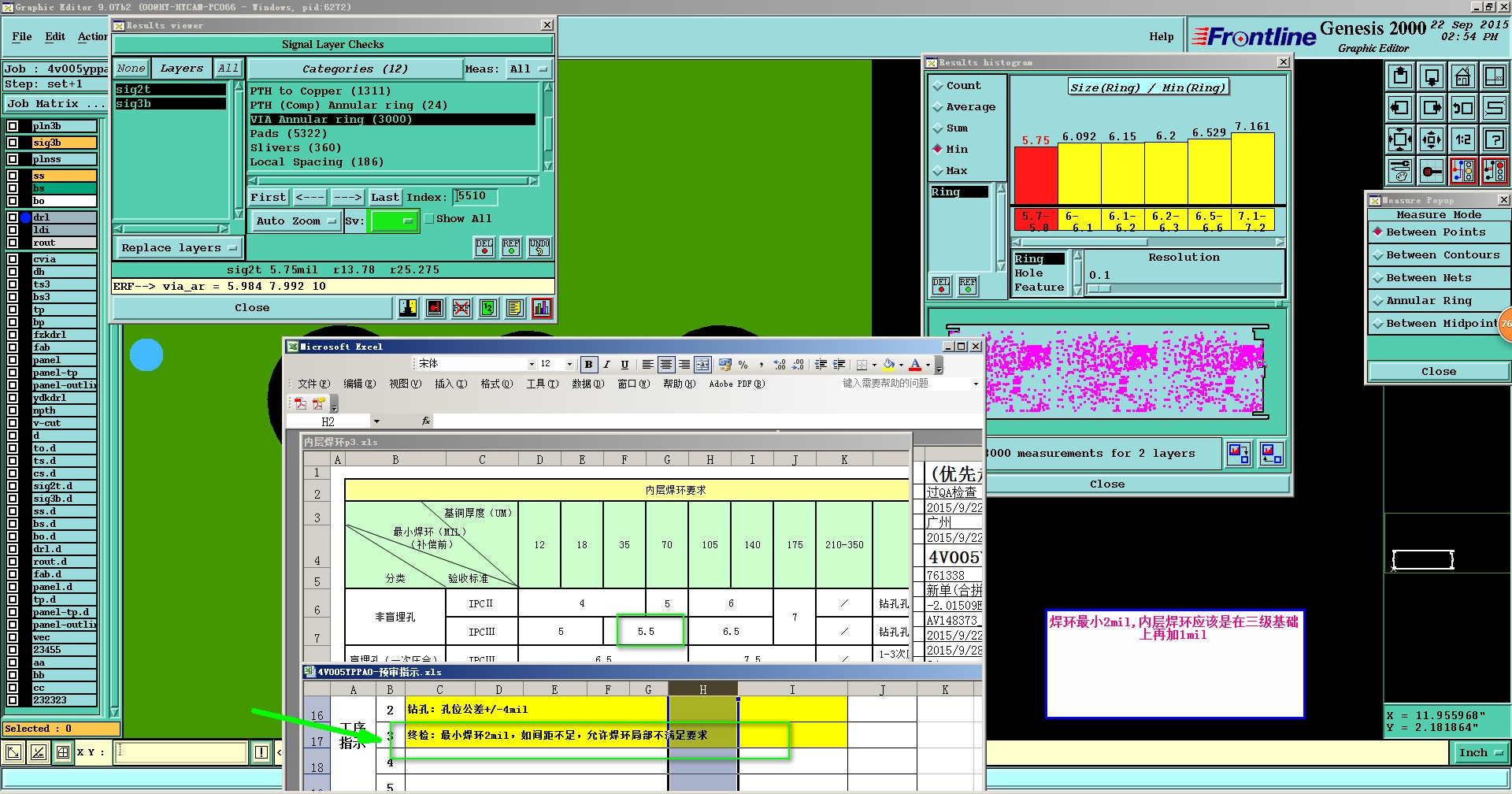Click the pan up icon
1512x794 pixels.
pos(1400,76)
